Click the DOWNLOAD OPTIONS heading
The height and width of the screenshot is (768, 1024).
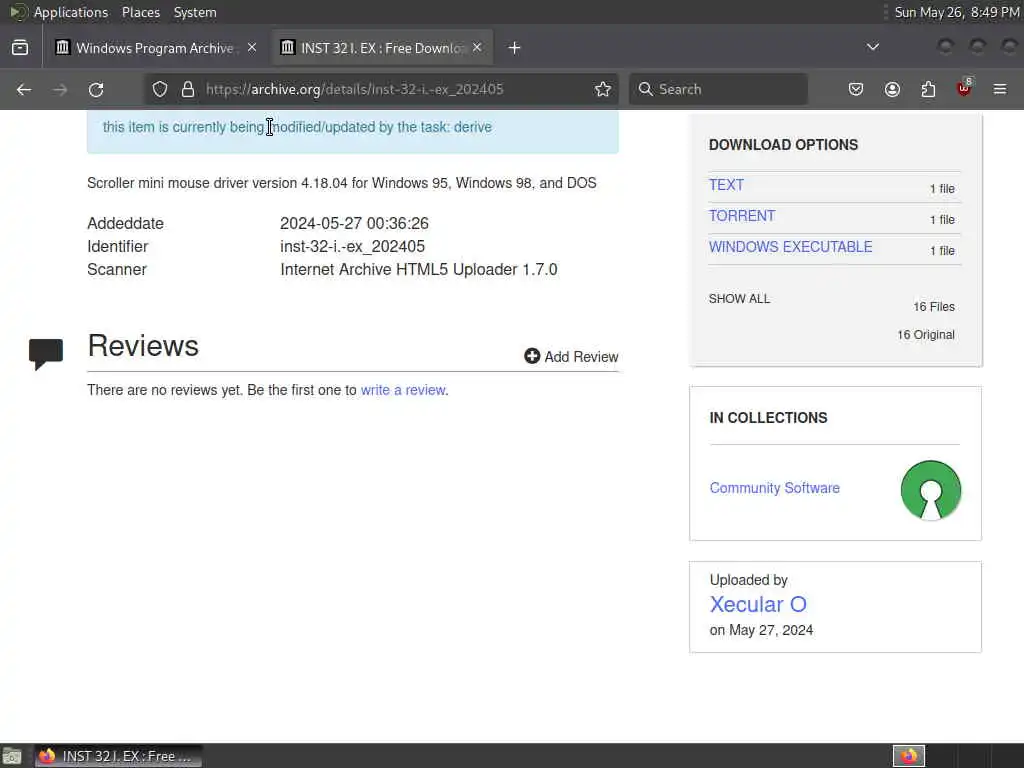tap(783, 145)
